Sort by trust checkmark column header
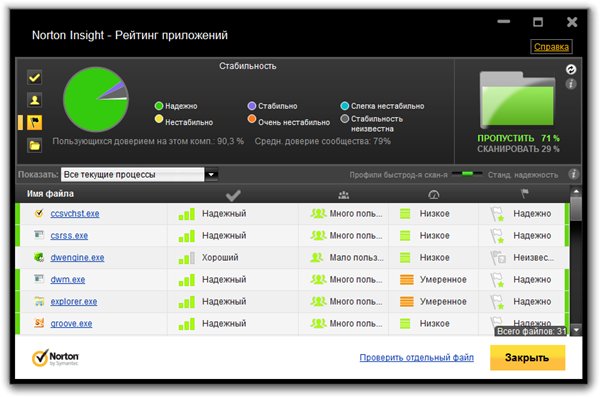 [233, 195]
